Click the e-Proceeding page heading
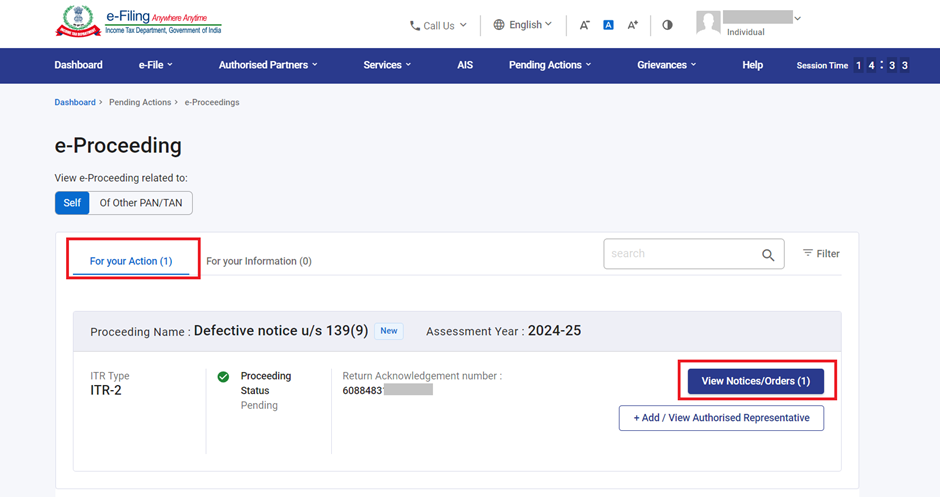 tap(118, 146)
